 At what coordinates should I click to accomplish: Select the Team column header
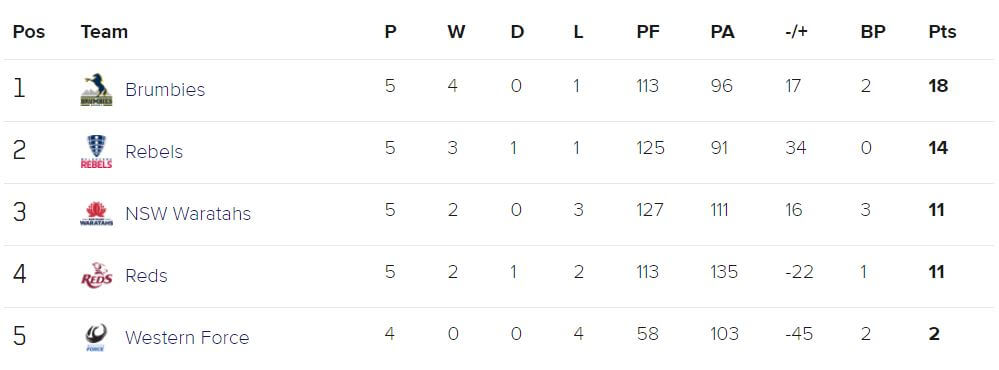[104, 32]
